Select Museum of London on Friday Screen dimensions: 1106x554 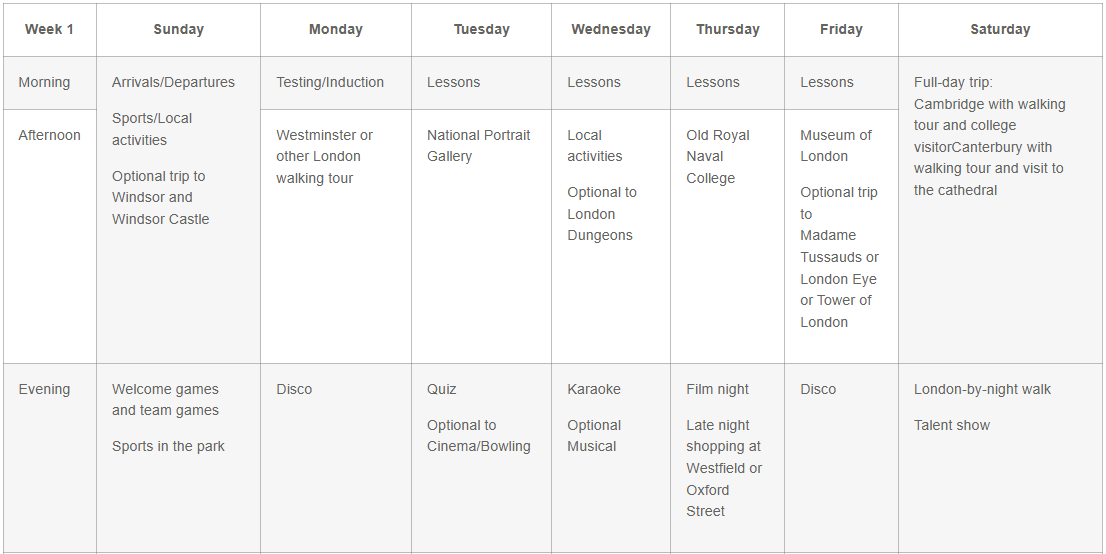(835, 146)
